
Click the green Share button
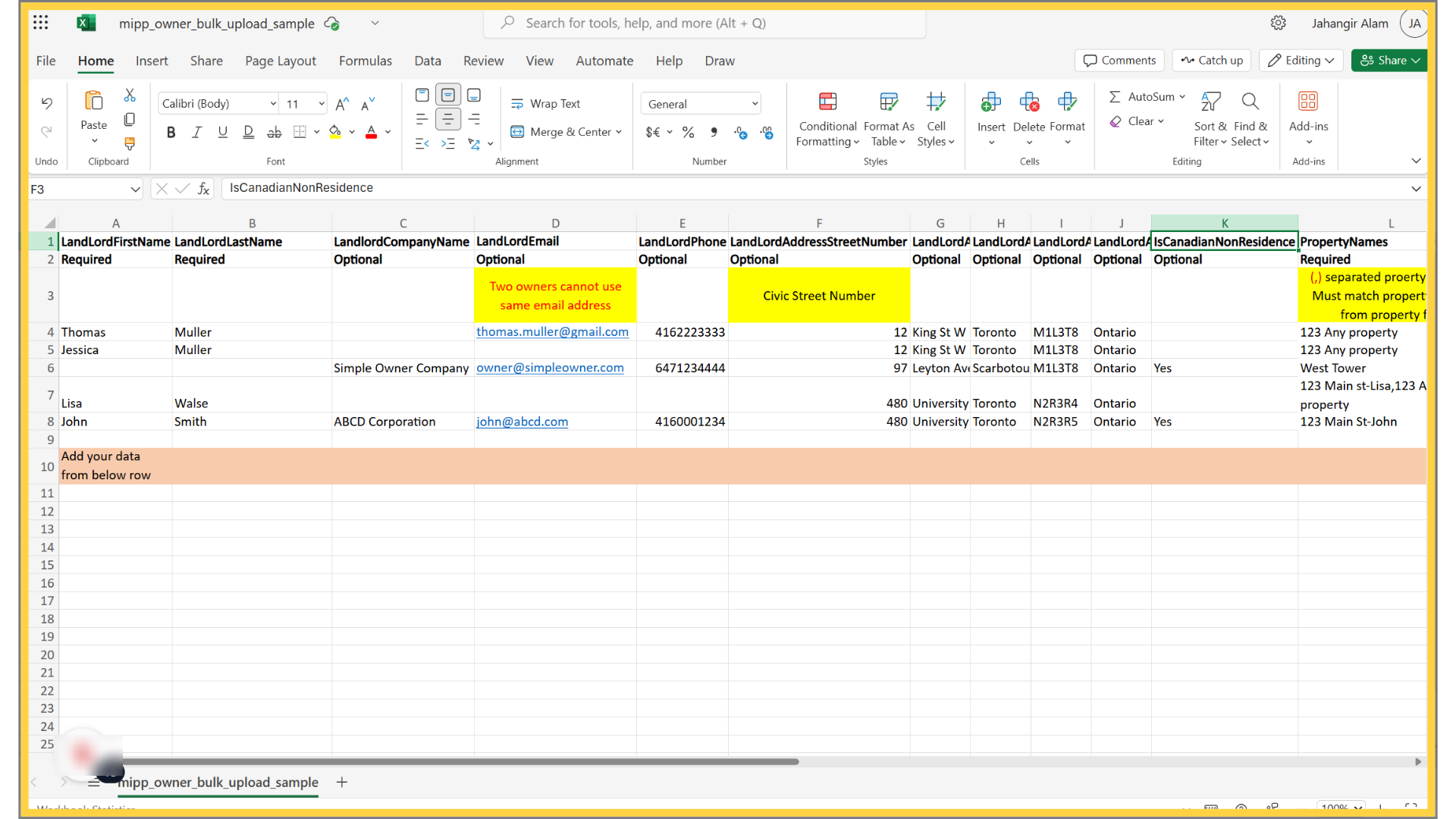[x=1389, y=61]
